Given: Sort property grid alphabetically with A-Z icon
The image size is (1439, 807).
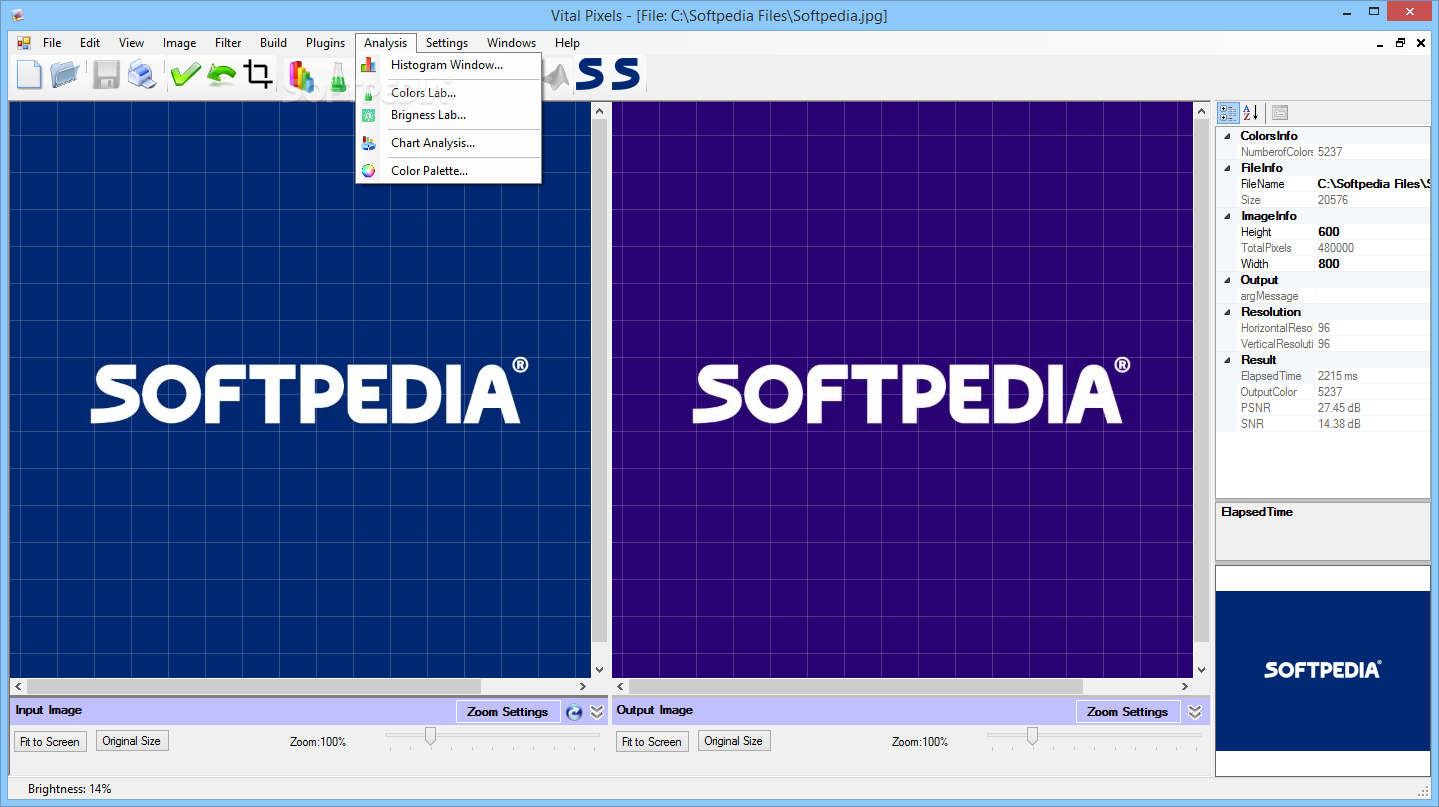Looking at the screenshot, I should pyautogui.click(x=1250, y=113).
